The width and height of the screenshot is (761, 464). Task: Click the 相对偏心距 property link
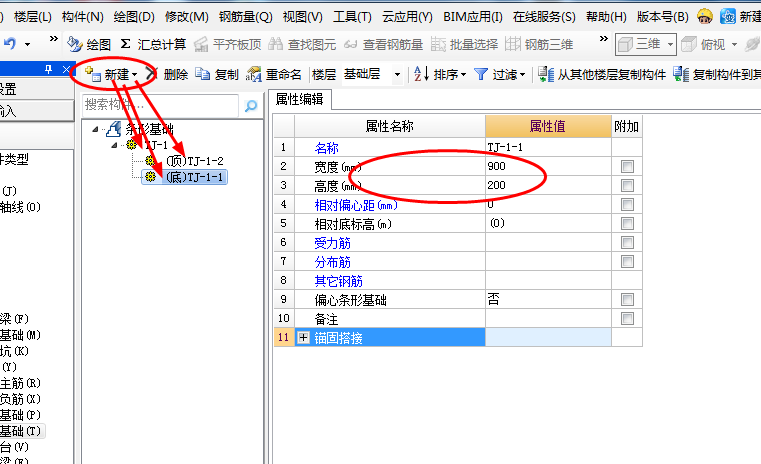pyautogui.click(x=356, y=205)
